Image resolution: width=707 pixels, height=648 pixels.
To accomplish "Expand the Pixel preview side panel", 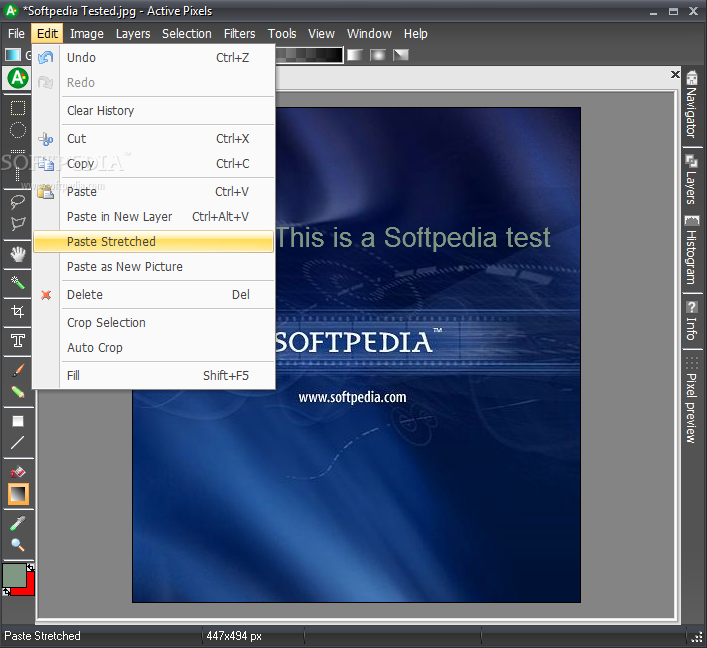I will tap(692, 400).
